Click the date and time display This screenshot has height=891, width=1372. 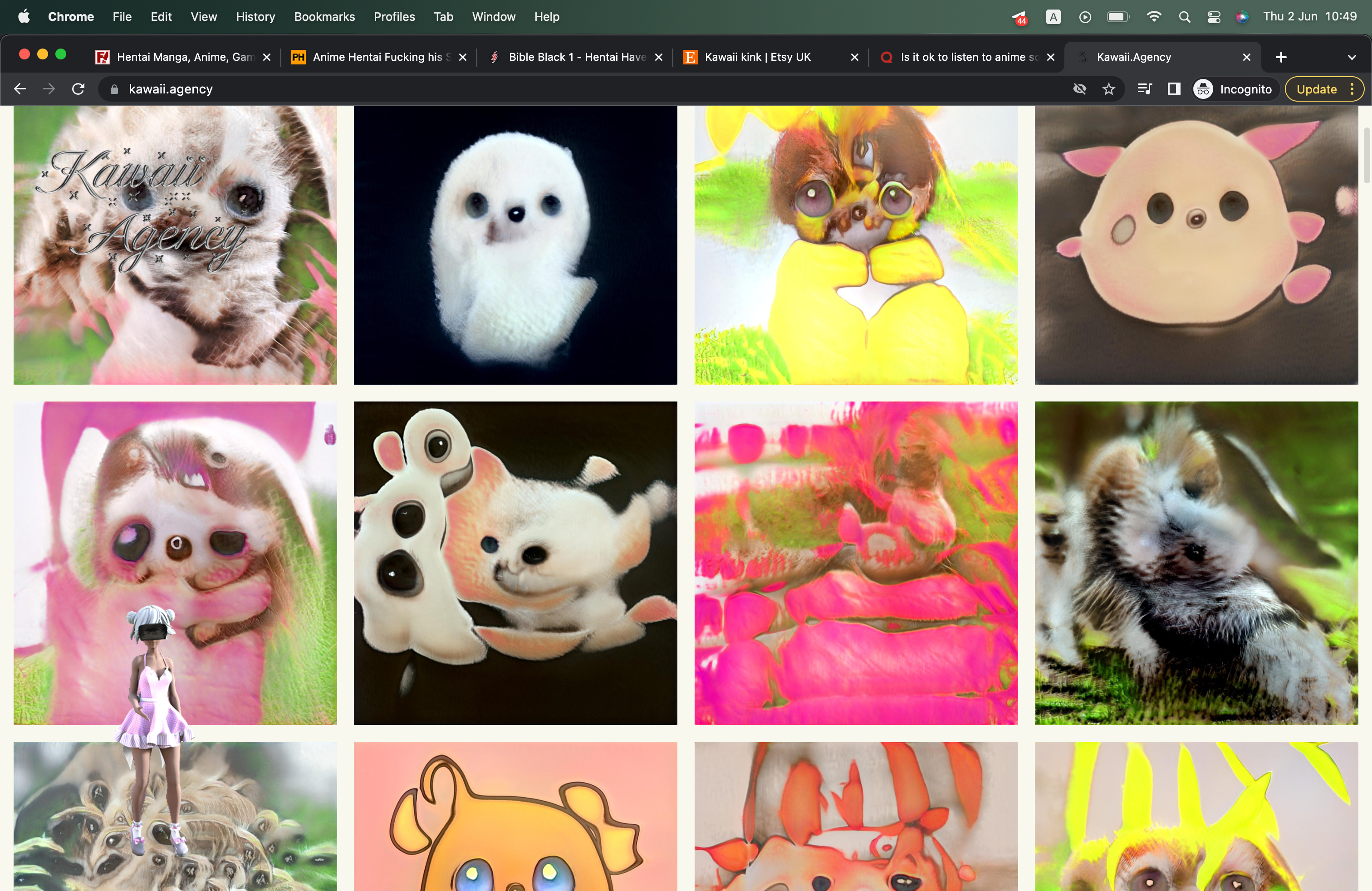pos(1310,17)
